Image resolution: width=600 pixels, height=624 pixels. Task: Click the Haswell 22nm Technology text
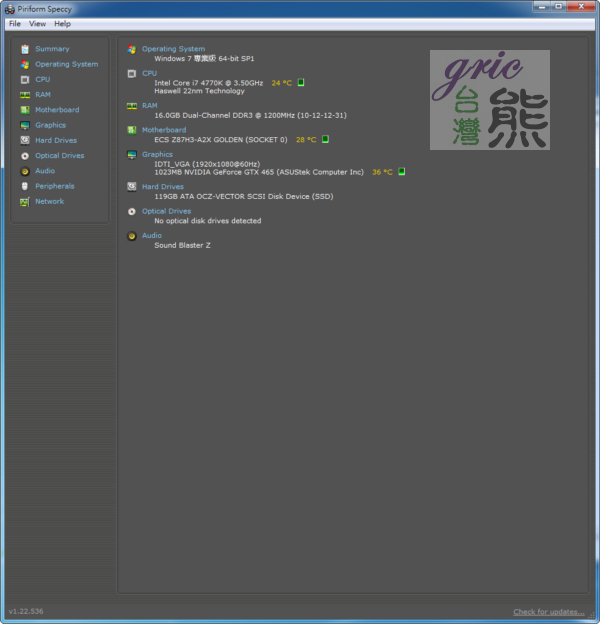point(199,91)
